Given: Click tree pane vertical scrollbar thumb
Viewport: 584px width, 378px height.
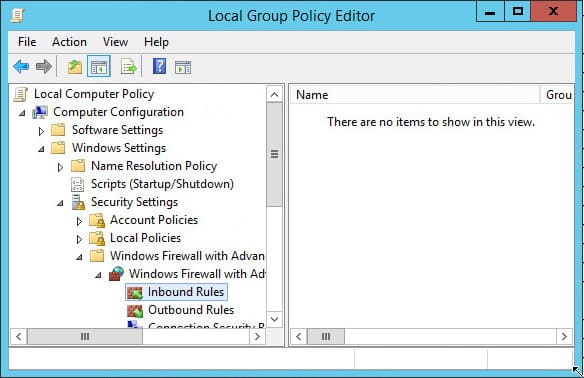Looking at the screenshot, I should pos(274,154).
